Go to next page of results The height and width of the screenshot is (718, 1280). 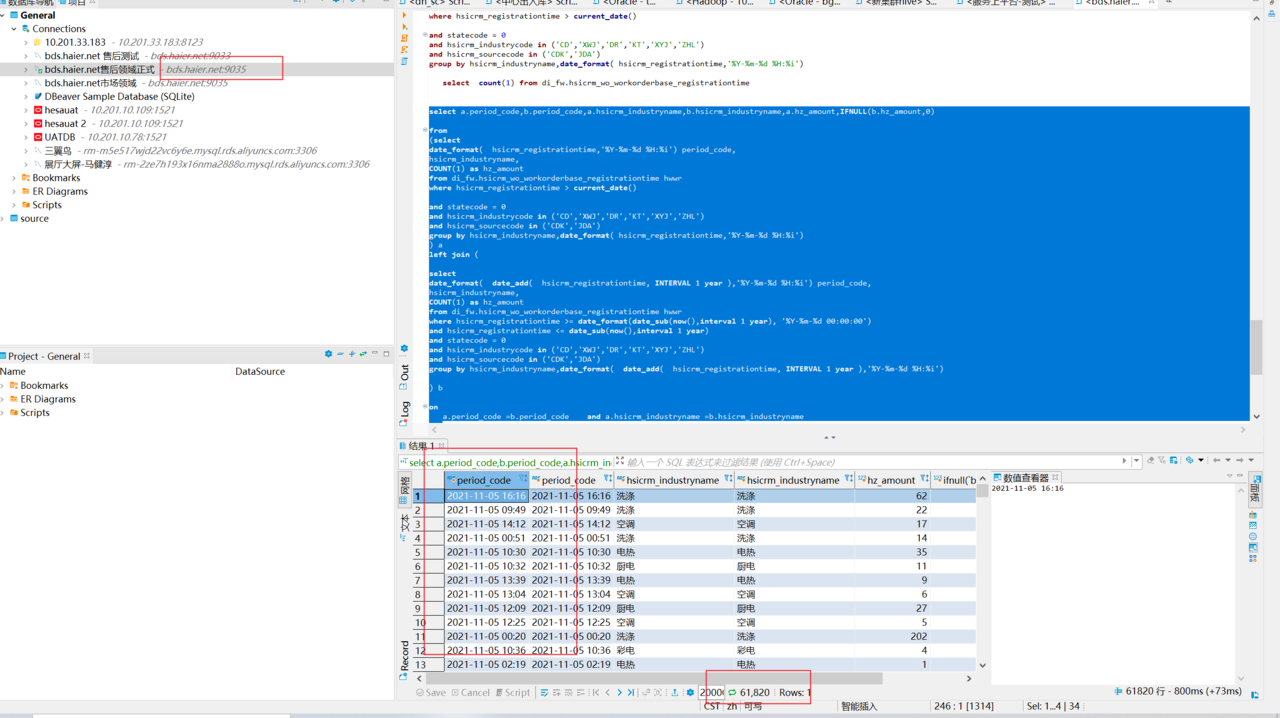(x=619, y=692)
